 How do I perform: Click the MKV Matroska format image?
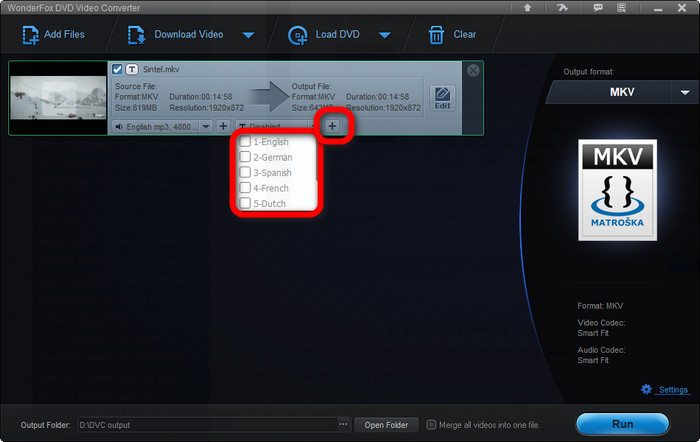617,190
